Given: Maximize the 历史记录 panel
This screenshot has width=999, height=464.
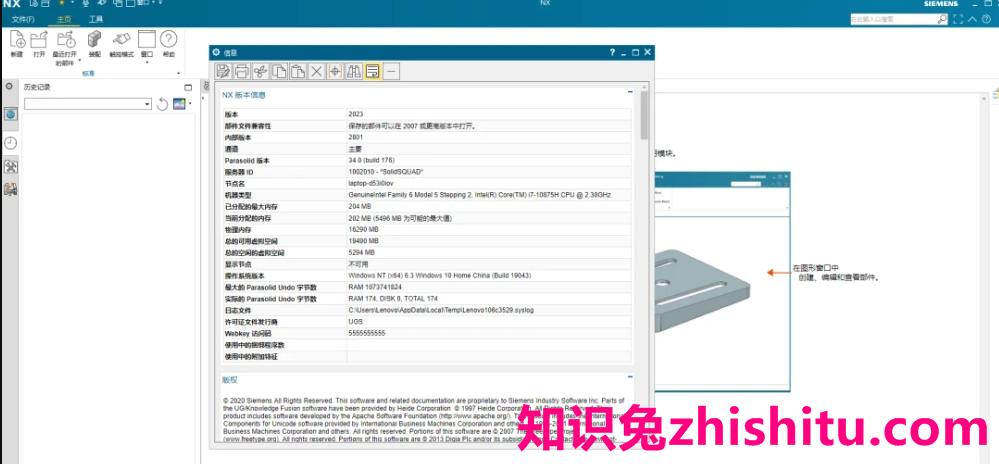Looking at the screenshot, I should pos(188,87).
